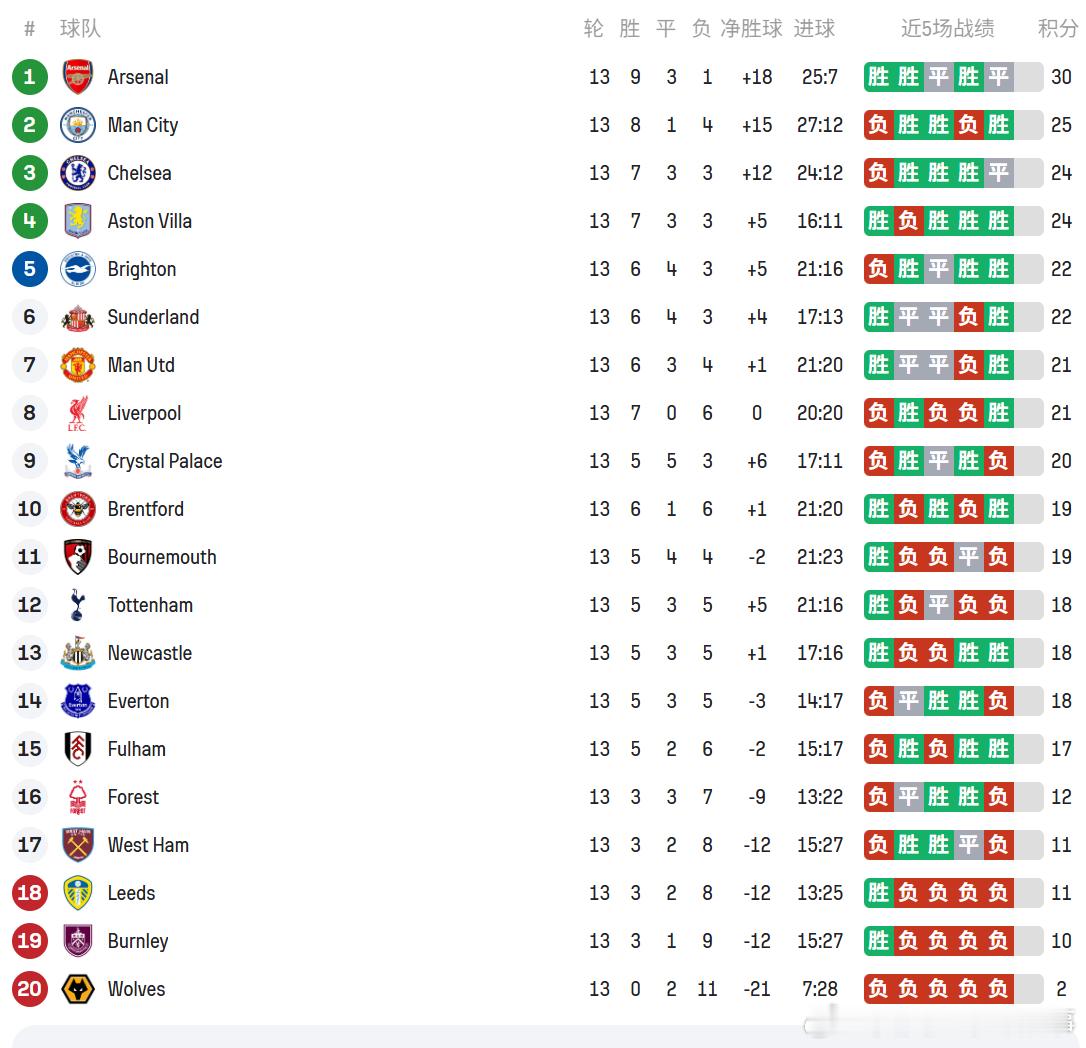Click the Man City club badge
This screenshot has width=1086, height=1048.
pyautogui.click(x=78, y=125)
